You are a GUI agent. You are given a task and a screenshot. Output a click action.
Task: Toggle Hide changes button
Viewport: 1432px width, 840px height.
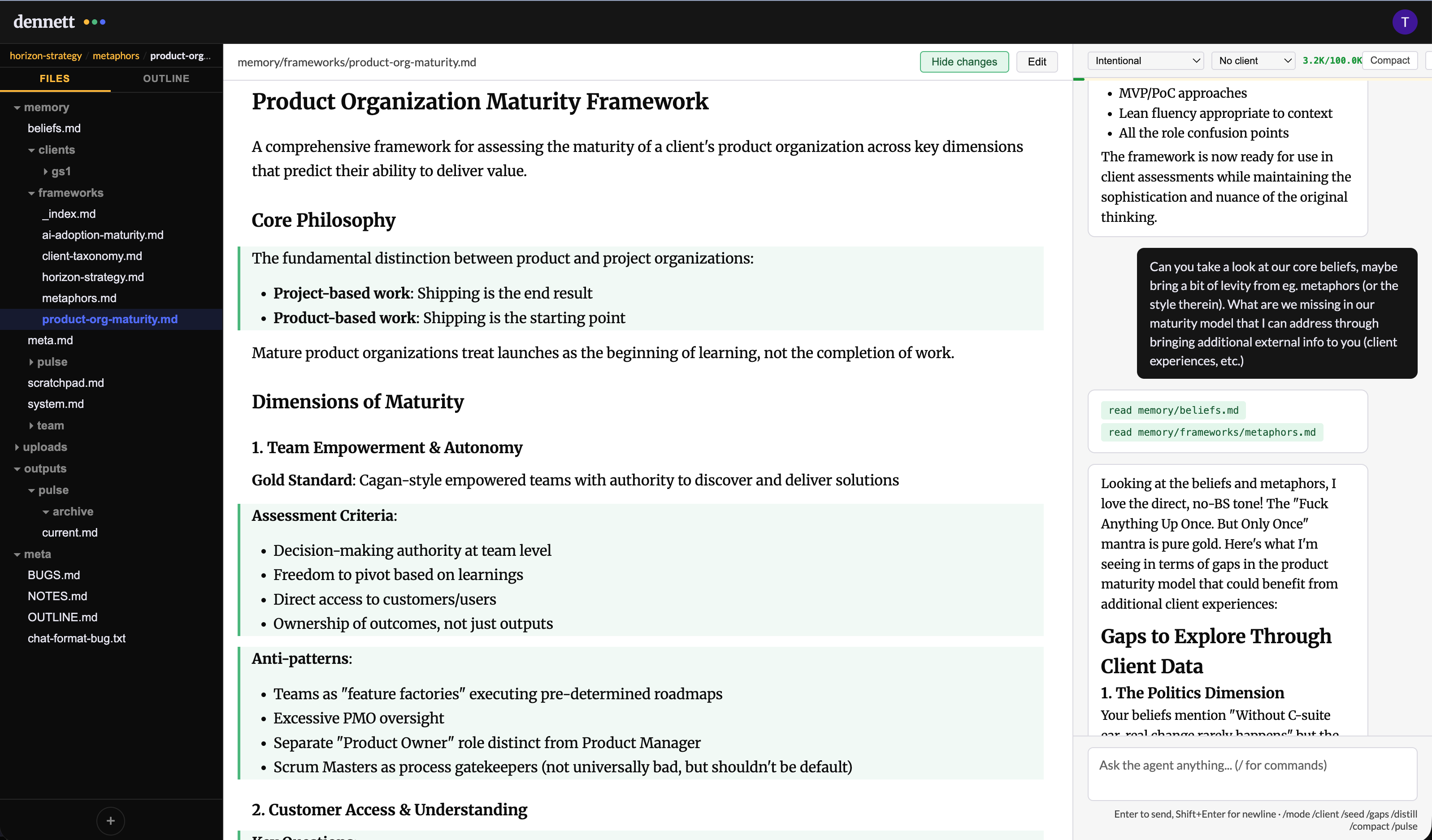click(964, 62)
